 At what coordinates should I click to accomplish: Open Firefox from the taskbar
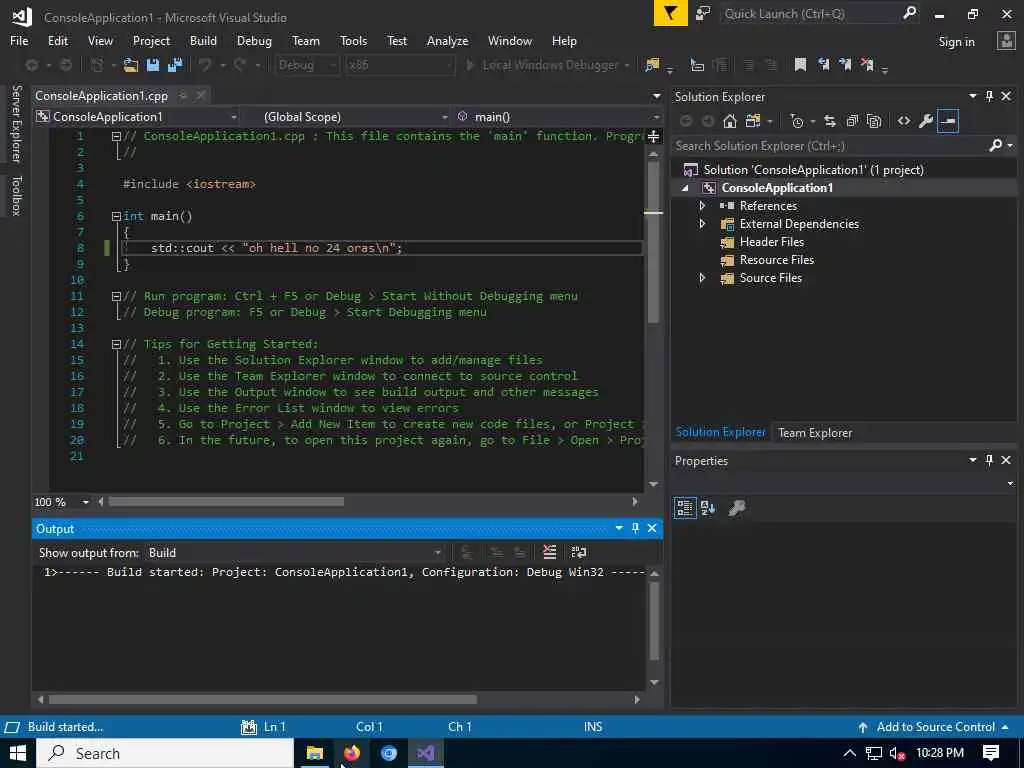(352, 753)
